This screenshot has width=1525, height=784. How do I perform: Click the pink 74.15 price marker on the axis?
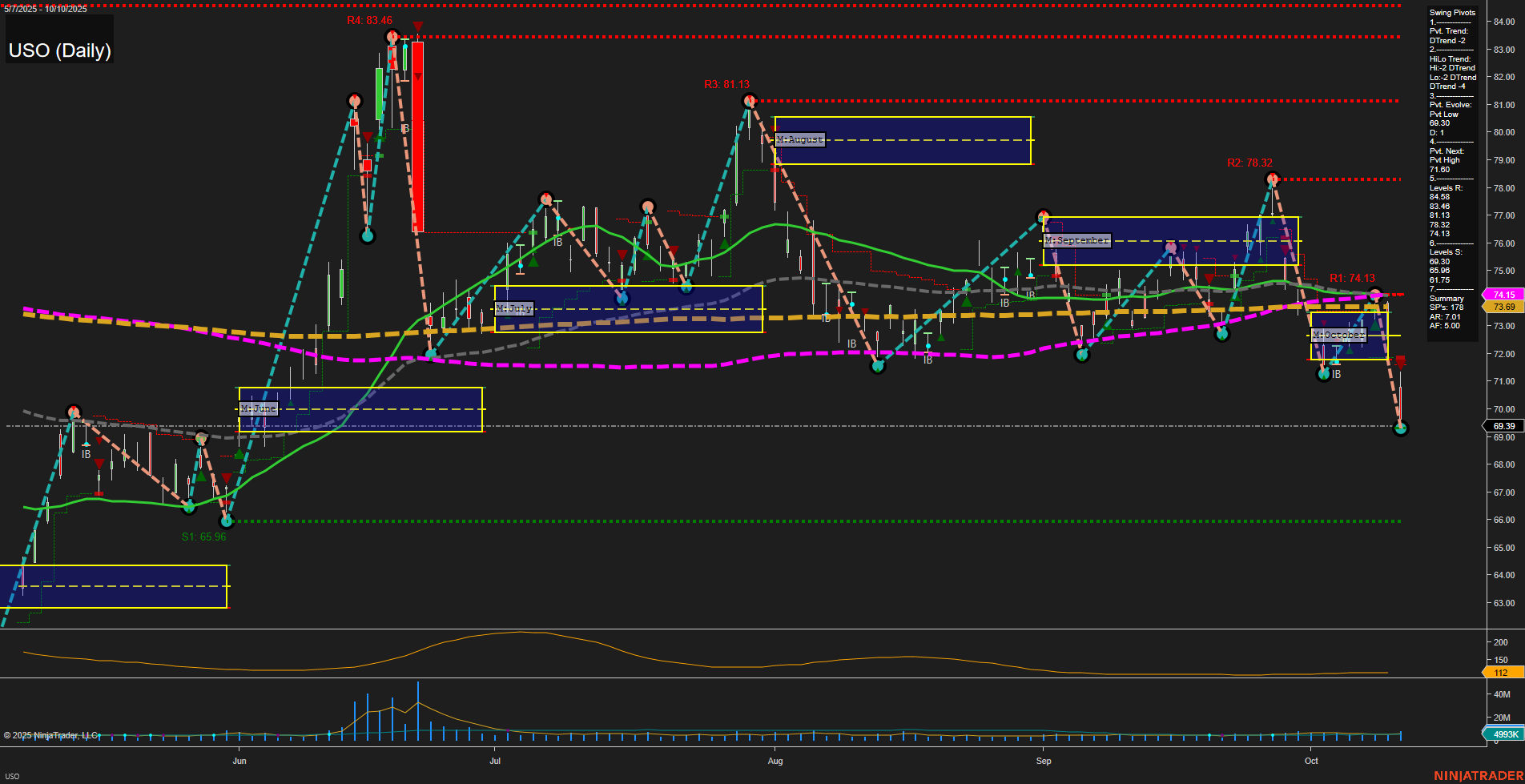tap(1502, 295)
